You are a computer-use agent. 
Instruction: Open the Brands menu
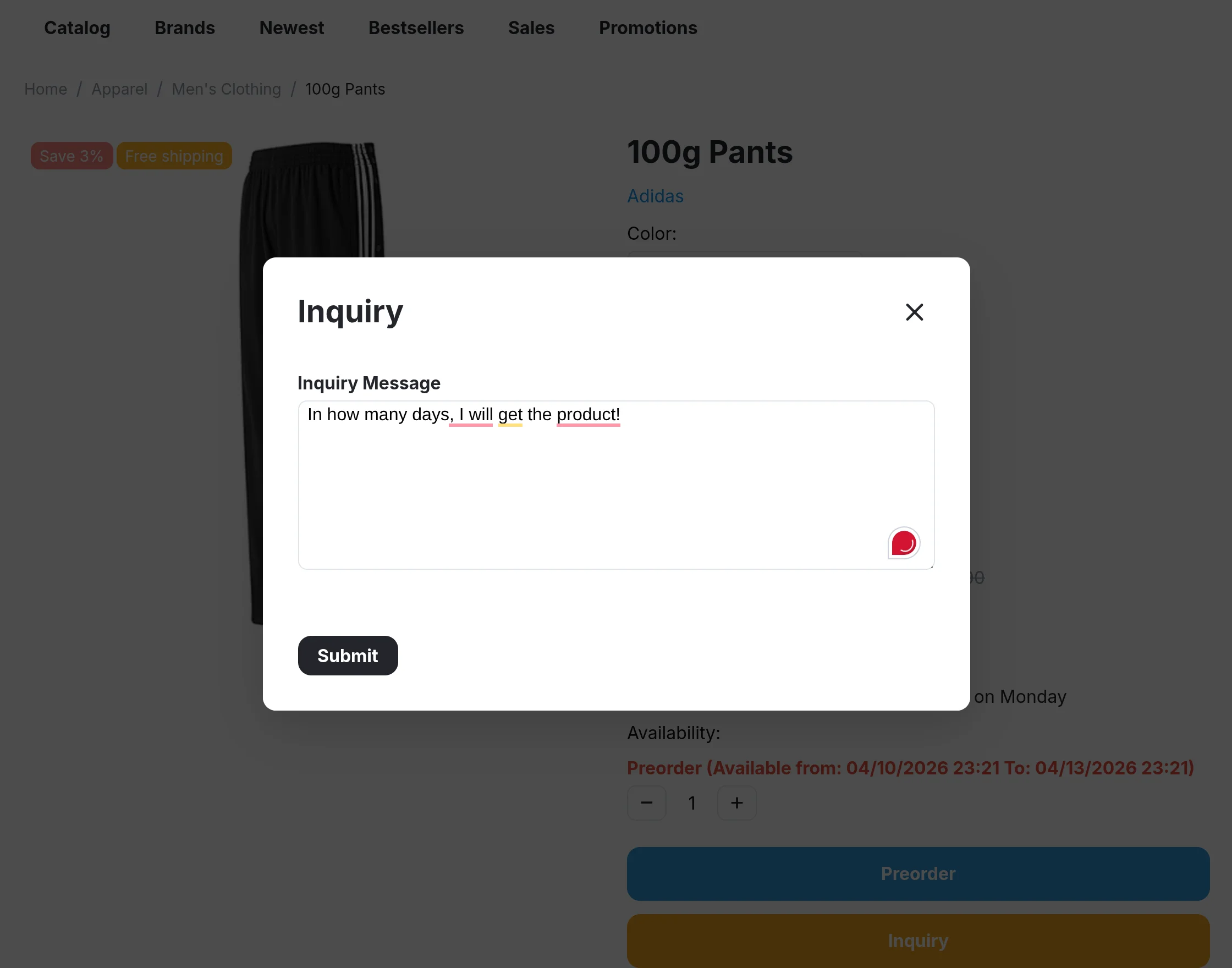[184, 28]
